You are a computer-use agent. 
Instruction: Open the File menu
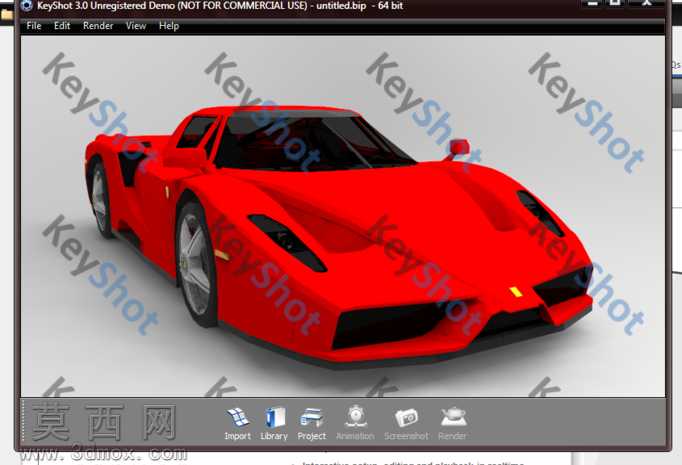34,26
